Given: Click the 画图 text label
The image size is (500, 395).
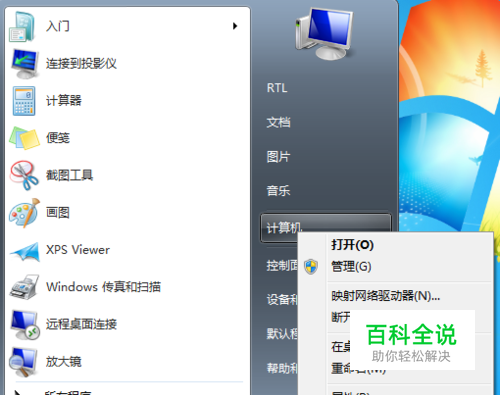Looking at the screenshot, I should click(x=58, y=213).
